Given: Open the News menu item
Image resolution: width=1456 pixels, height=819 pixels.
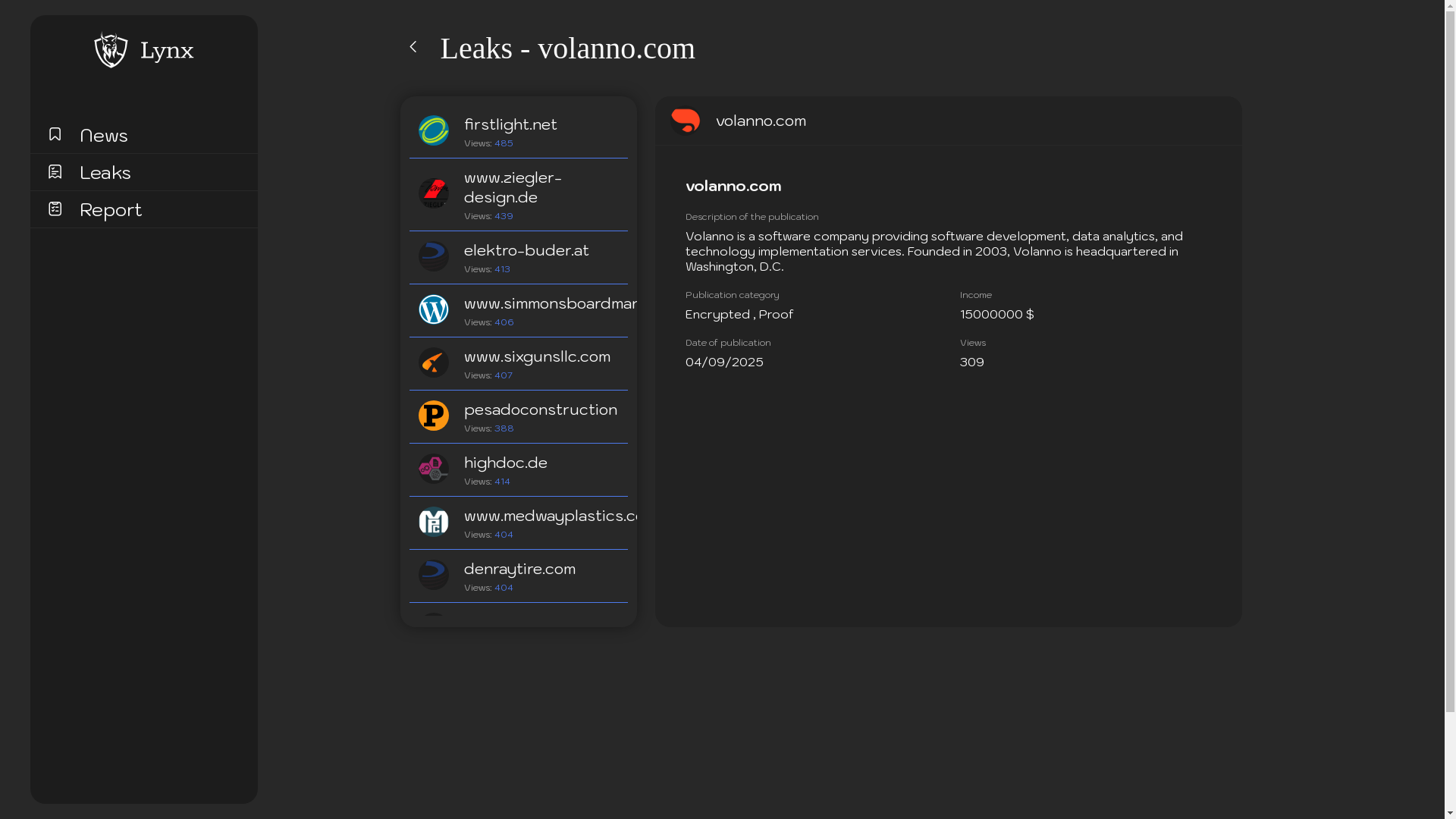Looking at the screenshot, I should [104, 135].
